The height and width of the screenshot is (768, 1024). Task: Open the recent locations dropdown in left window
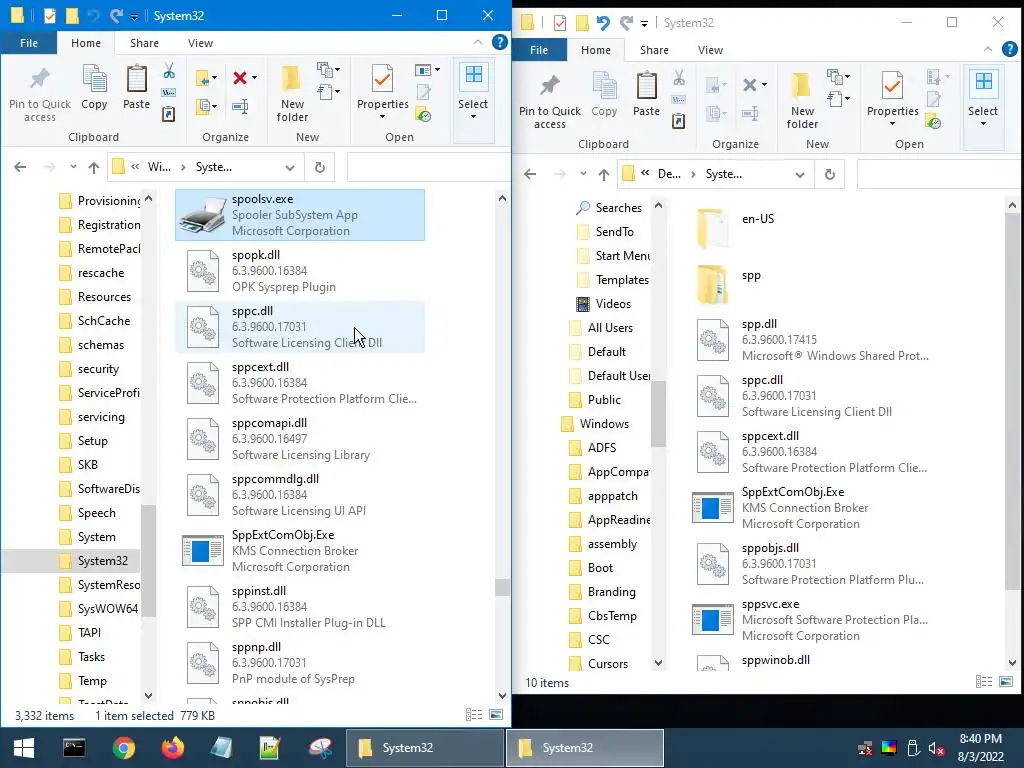click(x=72, y=167)
